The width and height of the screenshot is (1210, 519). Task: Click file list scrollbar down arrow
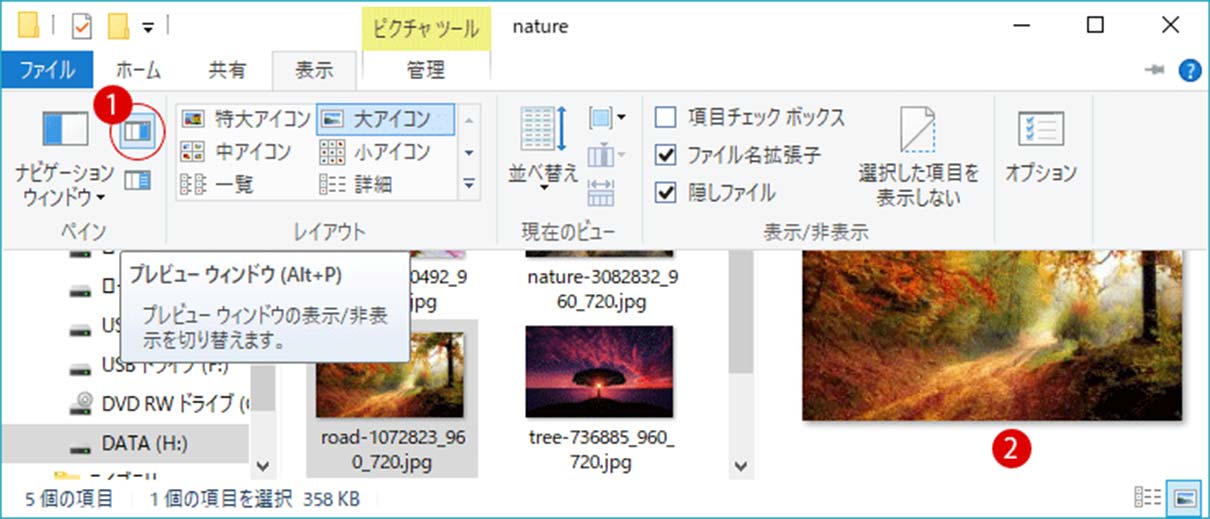click(741, 466)
